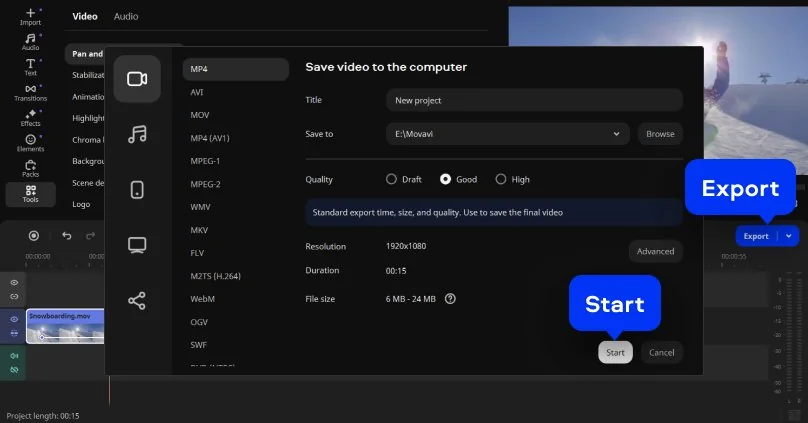Image resolution: width=808 pixels, height=423 pixels.
Task: Select the video export category icon
Action: coord(137,79)
